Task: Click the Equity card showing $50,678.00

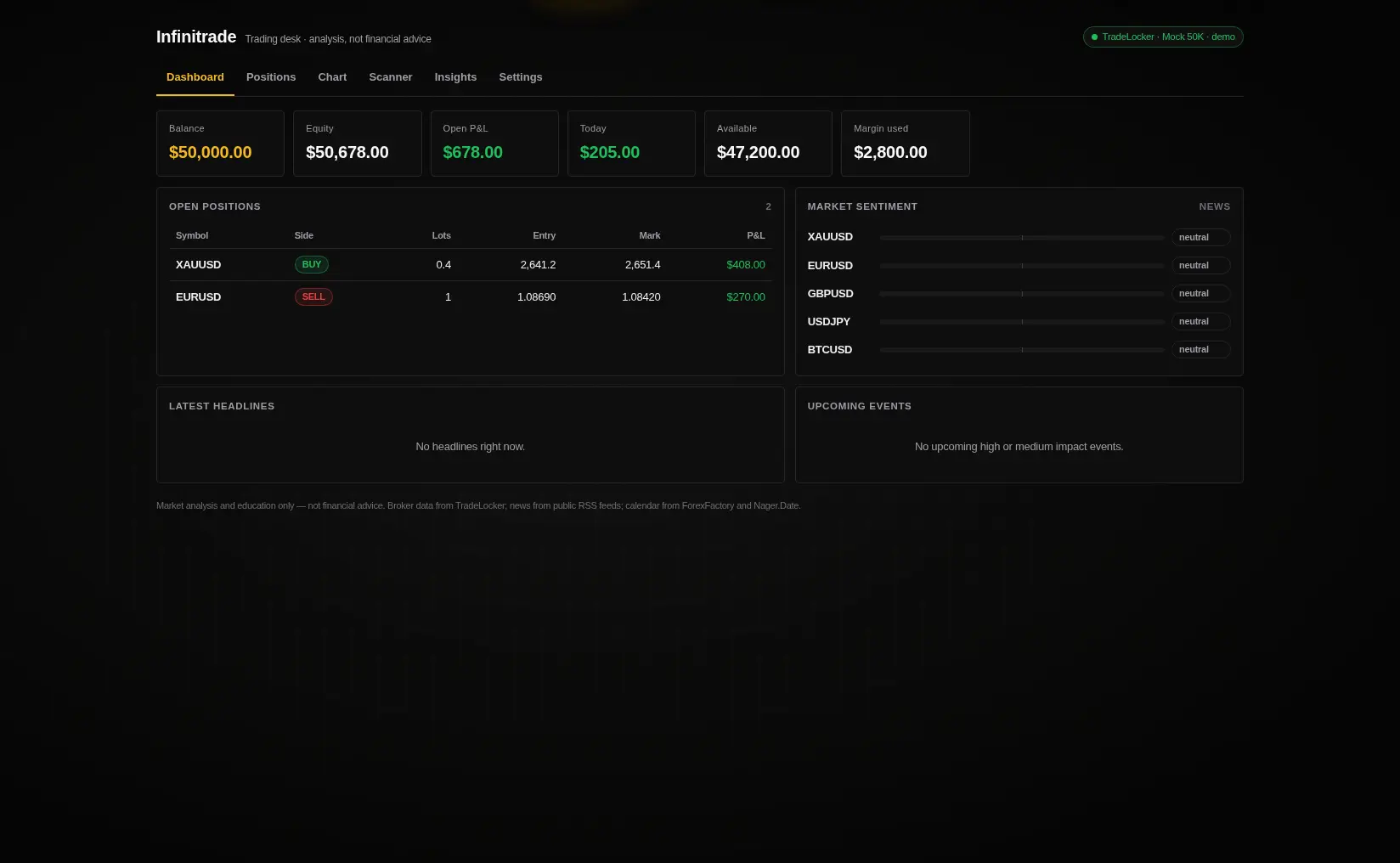Action: [358, 144]
